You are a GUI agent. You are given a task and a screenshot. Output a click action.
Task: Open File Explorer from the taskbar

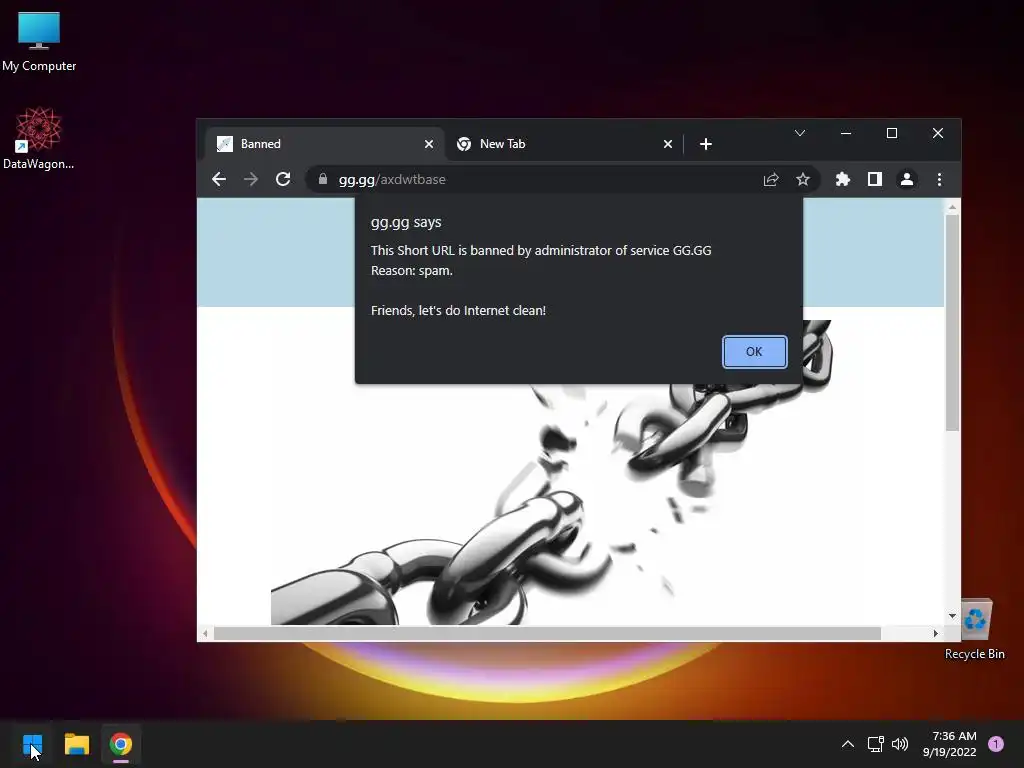coord(76,744)
